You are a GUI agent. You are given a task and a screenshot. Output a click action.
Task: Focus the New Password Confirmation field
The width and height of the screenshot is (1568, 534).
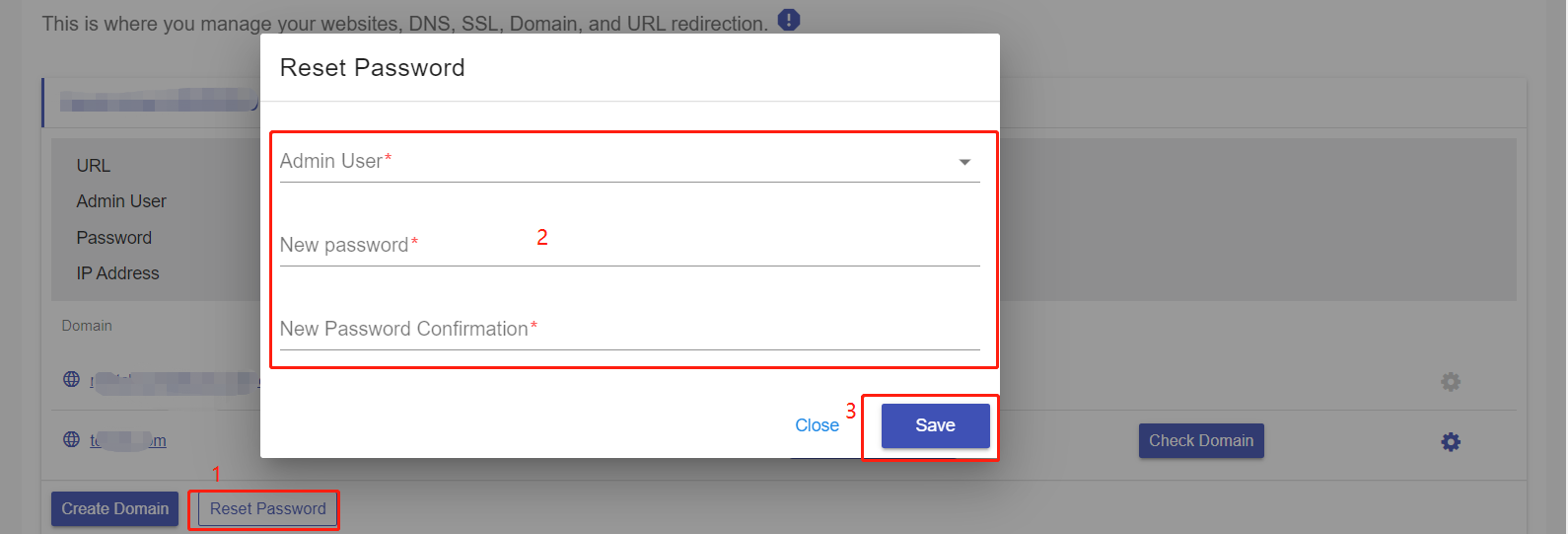pos(629,329)
